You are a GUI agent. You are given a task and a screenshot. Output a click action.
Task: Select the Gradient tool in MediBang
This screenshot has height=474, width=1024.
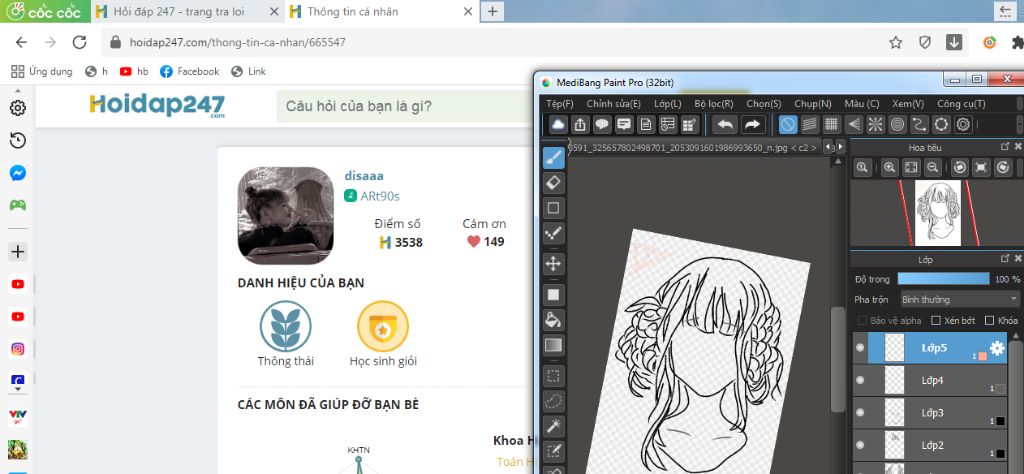(x=554, y=345)
